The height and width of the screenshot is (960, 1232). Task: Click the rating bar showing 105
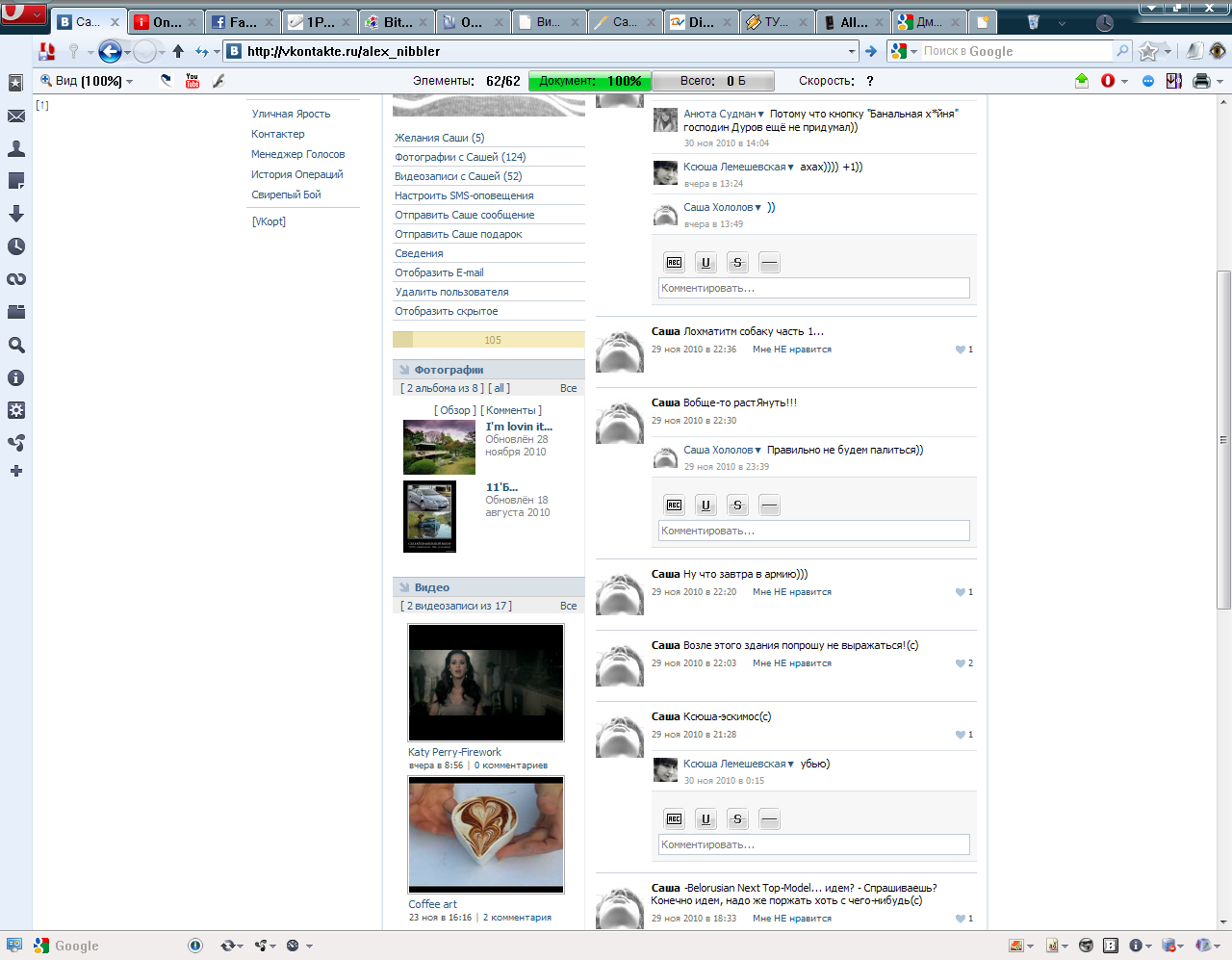tap(488, 340)
